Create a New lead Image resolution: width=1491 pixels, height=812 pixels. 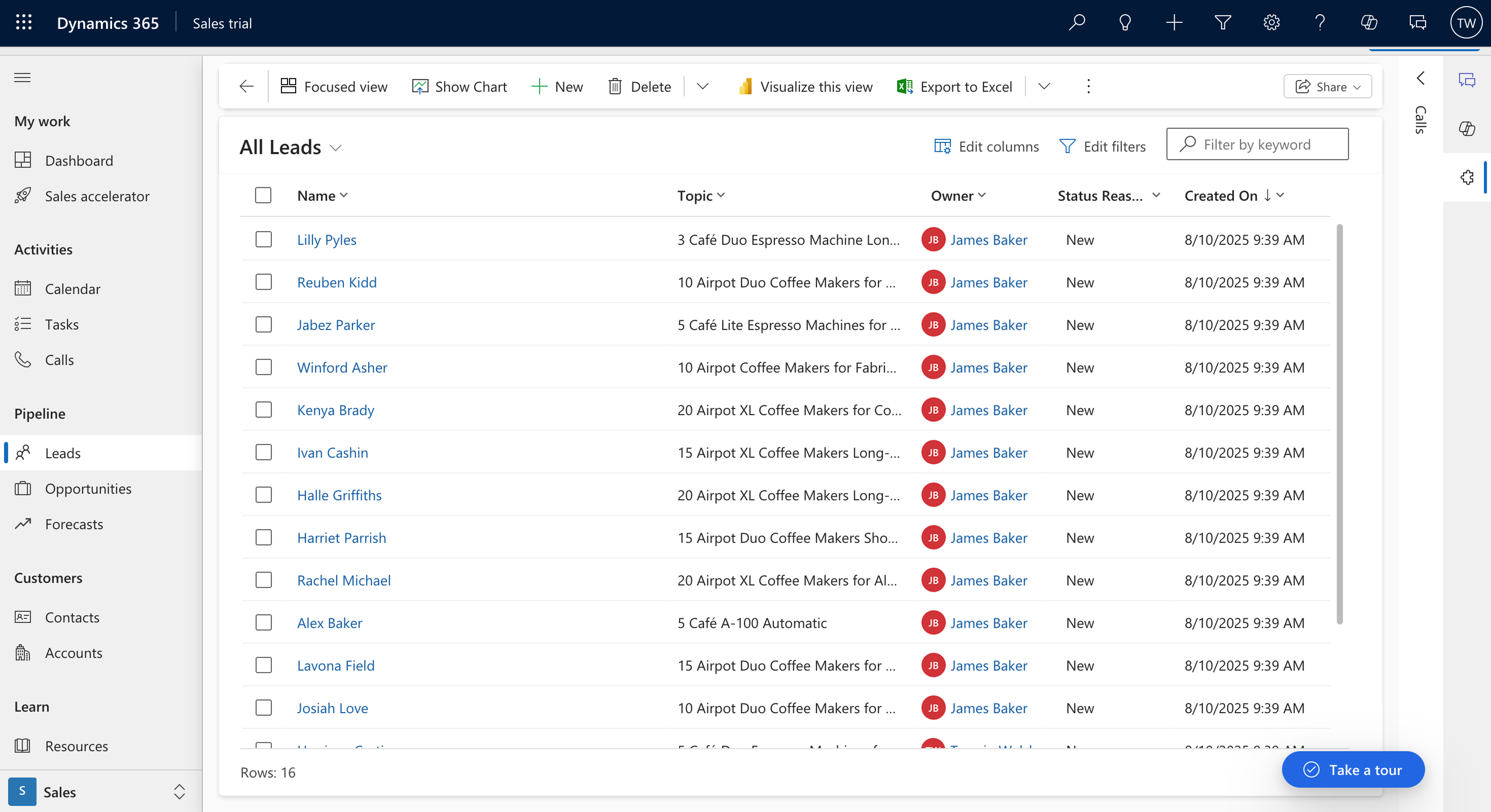click(x=557, y=87)
